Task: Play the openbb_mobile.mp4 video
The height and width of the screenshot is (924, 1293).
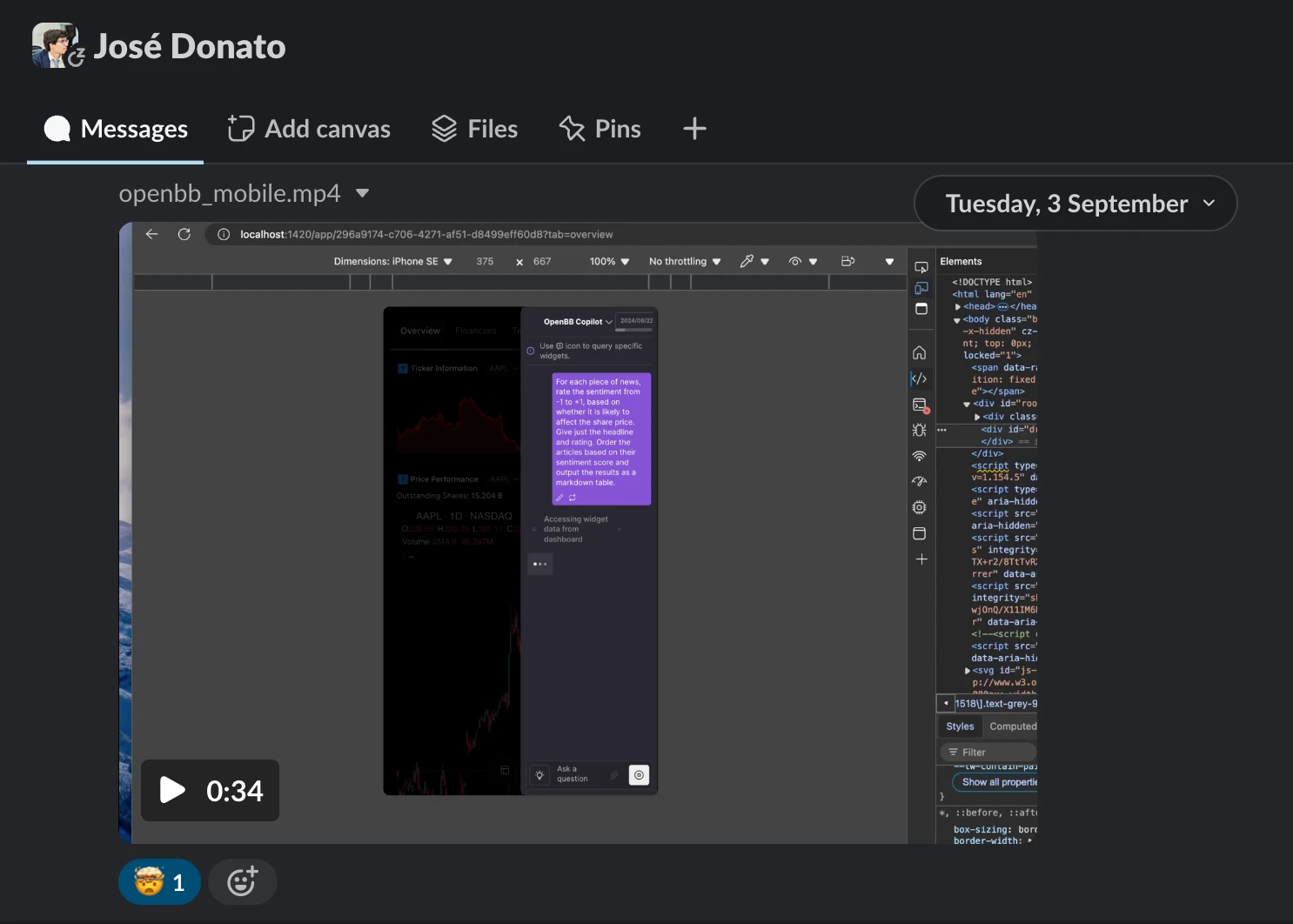Action: pos(173,790)
